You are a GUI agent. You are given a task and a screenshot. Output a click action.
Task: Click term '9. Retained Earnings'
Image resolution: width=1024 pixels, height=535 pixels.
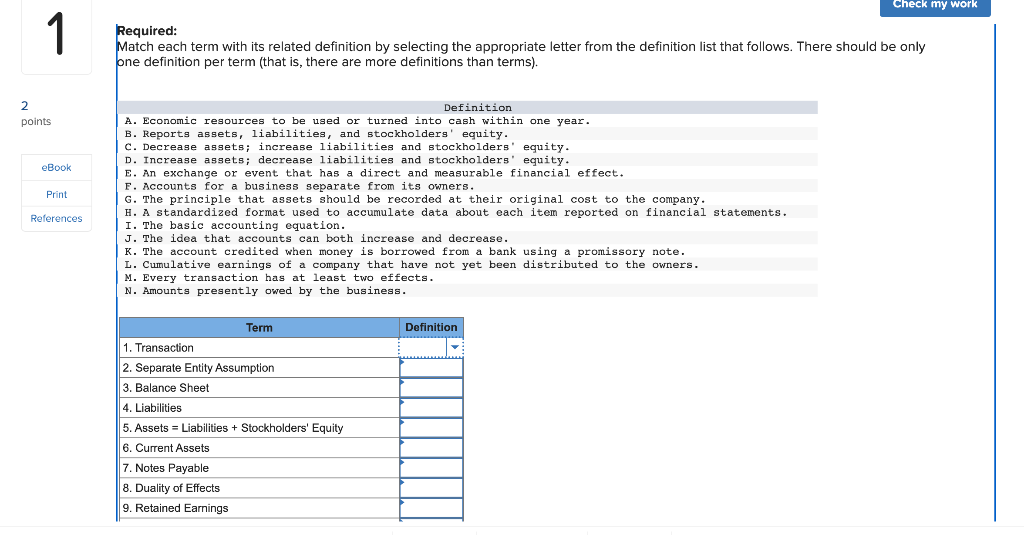tap(176, 508)
